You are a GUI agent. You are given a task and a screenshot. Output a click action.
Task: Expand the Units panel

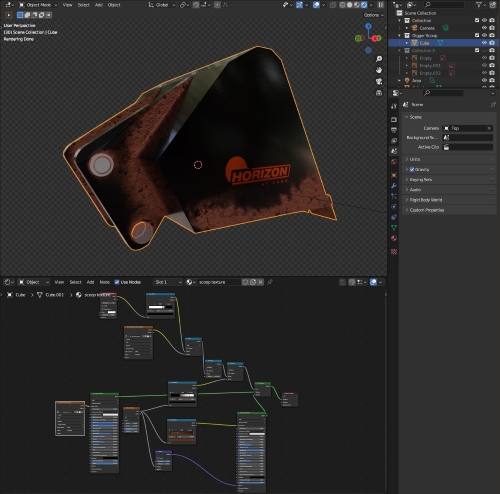coord(449,159)
